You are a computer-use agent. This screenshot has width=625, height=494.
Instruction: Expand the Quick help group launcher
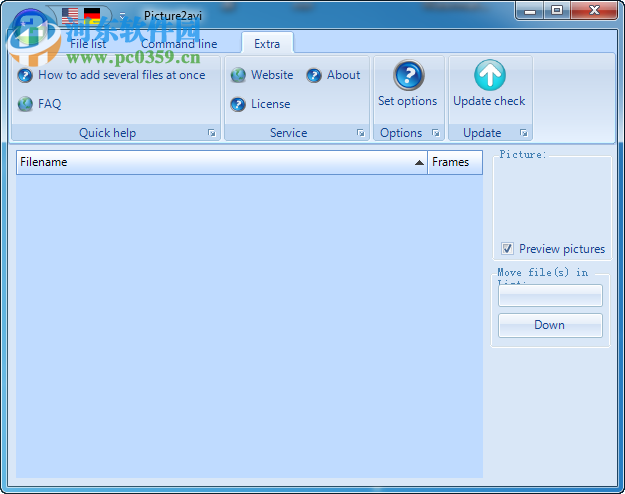[212, 133]
